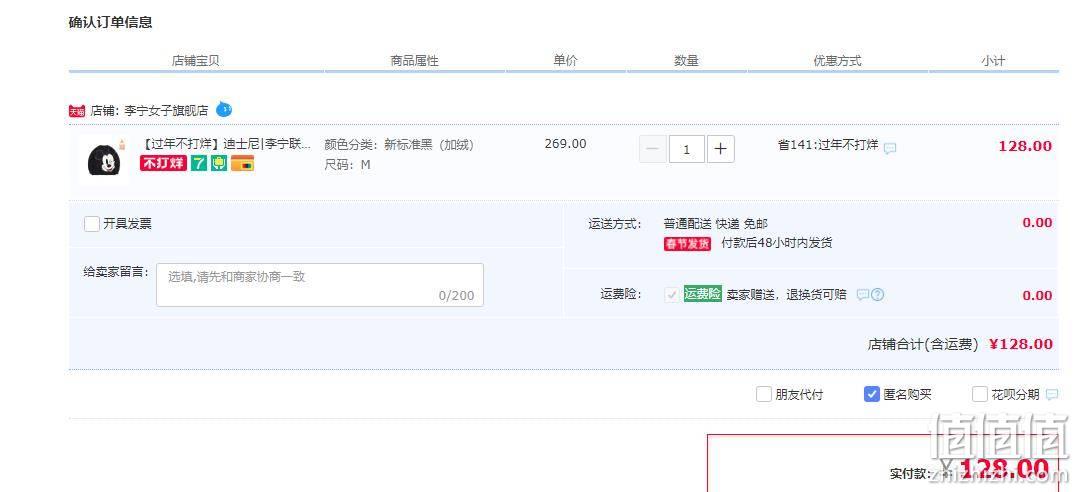The image size is (1078, 492).
Task: Click the 数量 column header
Action: tap(686, 60)
